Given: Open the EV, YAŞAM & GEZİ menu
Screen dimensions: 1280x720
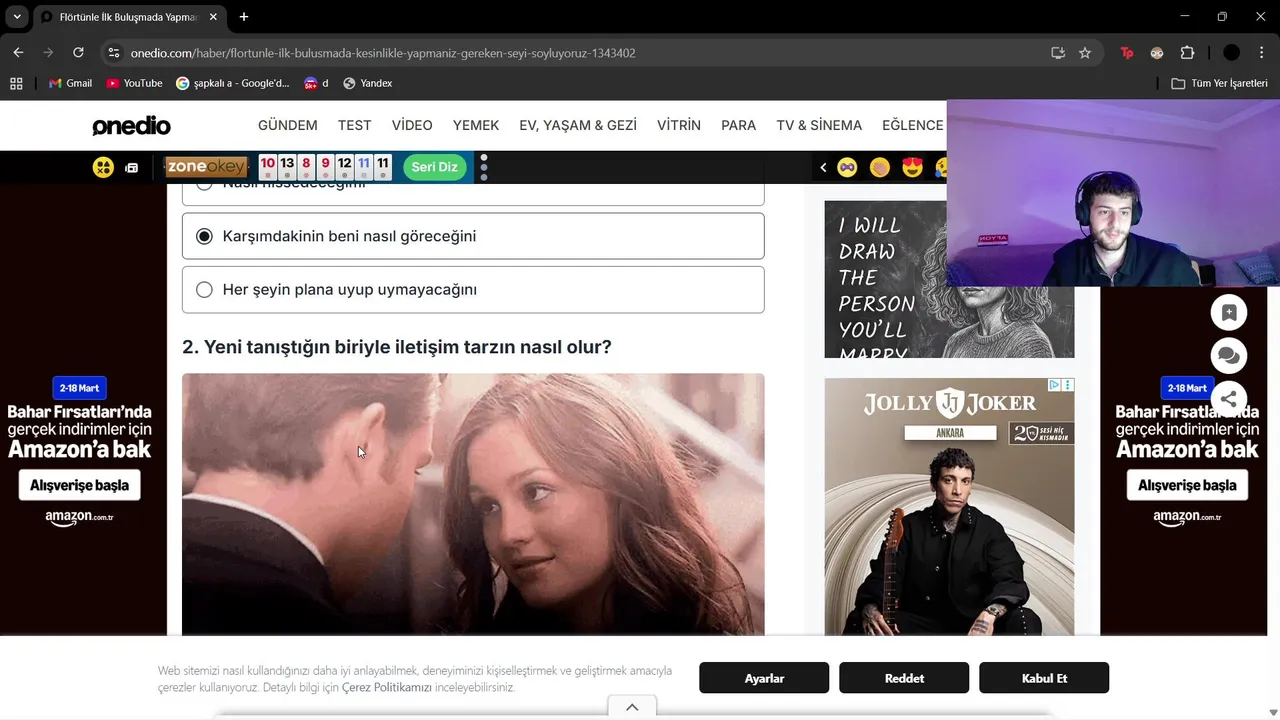Looking at the screenshot, I should [x=578, y=125].
